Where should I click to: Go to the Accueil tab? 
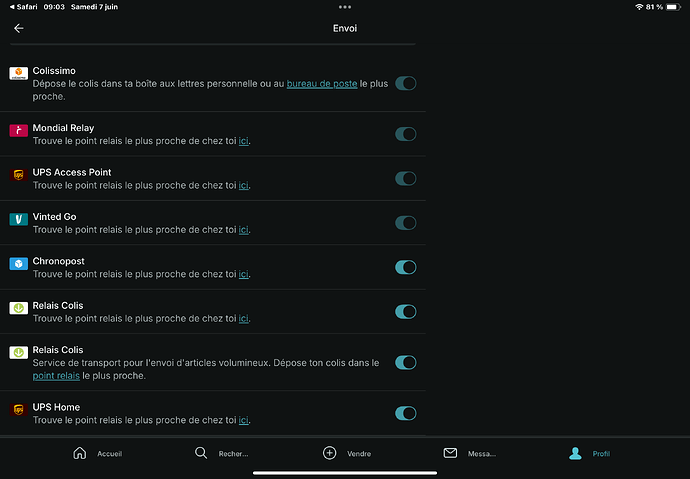[98, 453]
